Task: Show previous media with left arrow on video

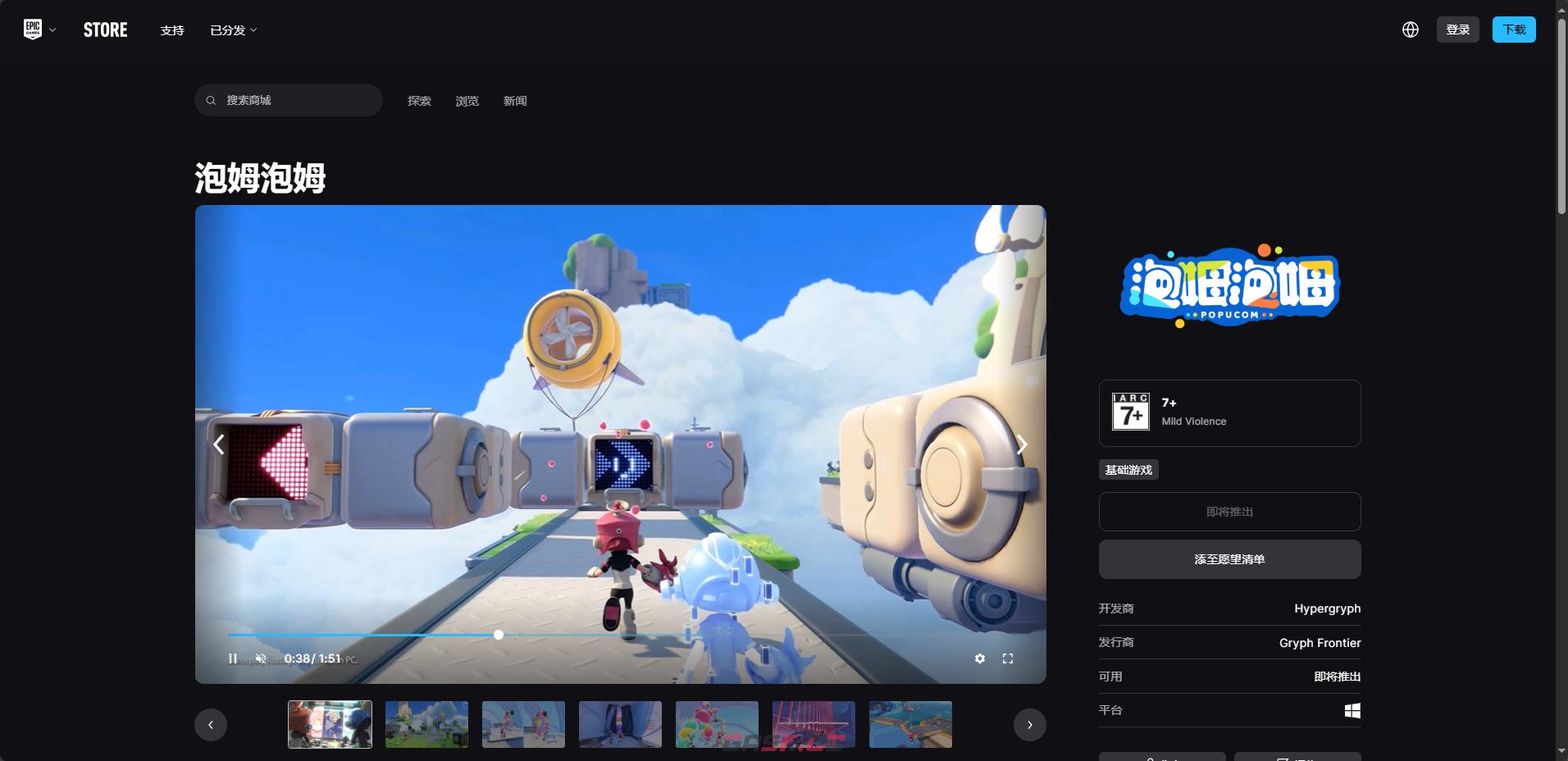Action: (219, 444)
